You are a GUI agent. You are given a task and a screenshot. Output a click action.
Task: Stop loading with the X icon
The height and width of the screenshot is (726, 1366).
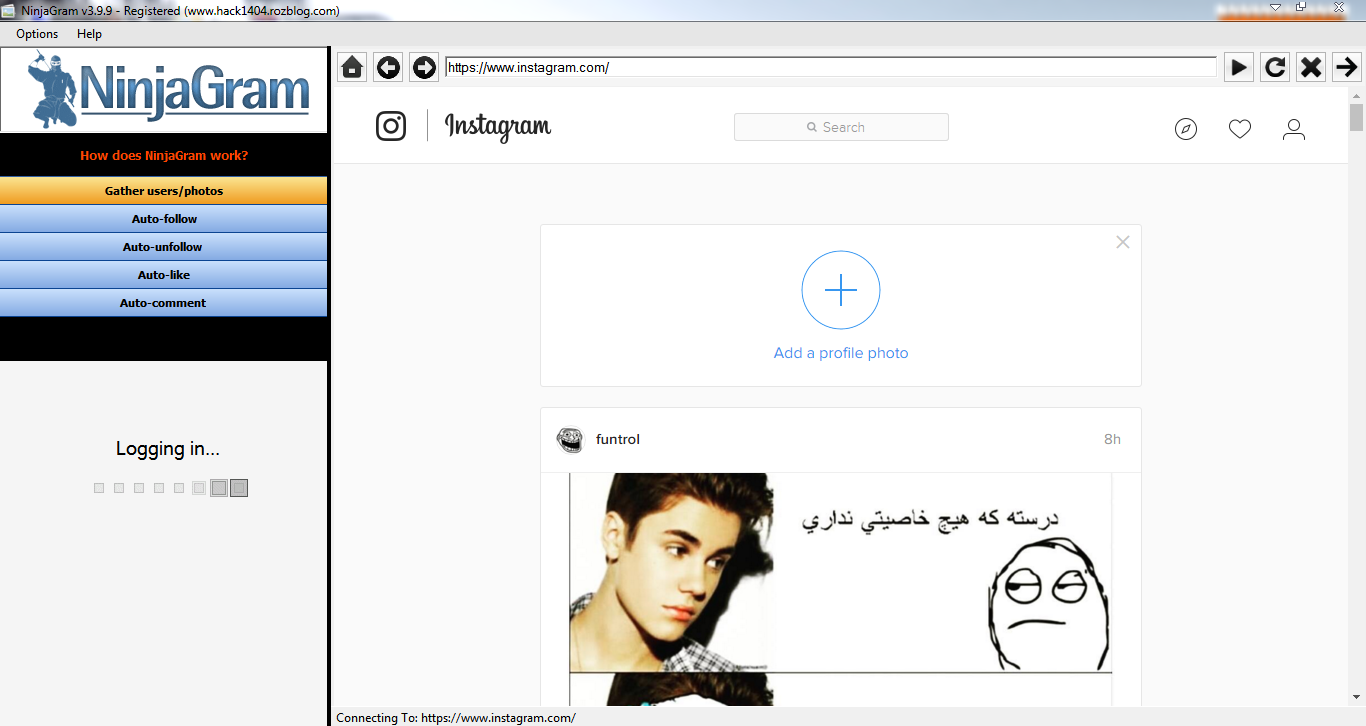[1311, 67]
